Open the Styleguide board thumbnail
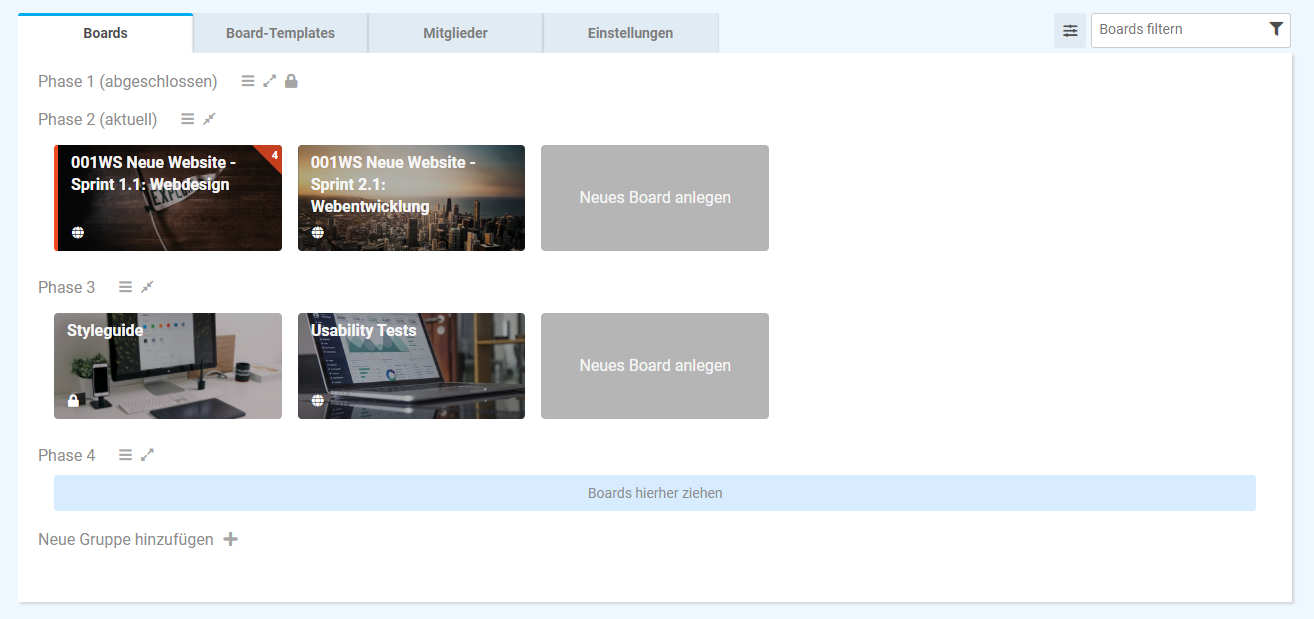The image size is (1314, 619). pos(168,366)
